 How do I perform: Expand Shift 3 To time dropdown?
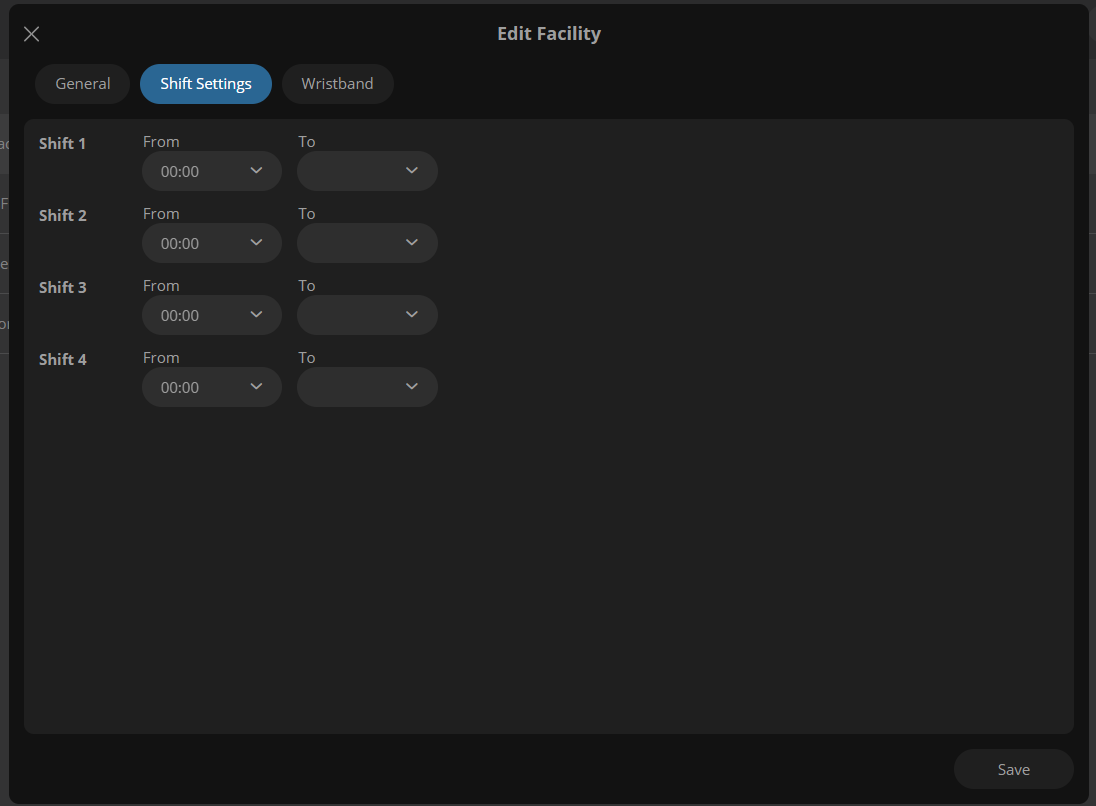click(367, 315)
